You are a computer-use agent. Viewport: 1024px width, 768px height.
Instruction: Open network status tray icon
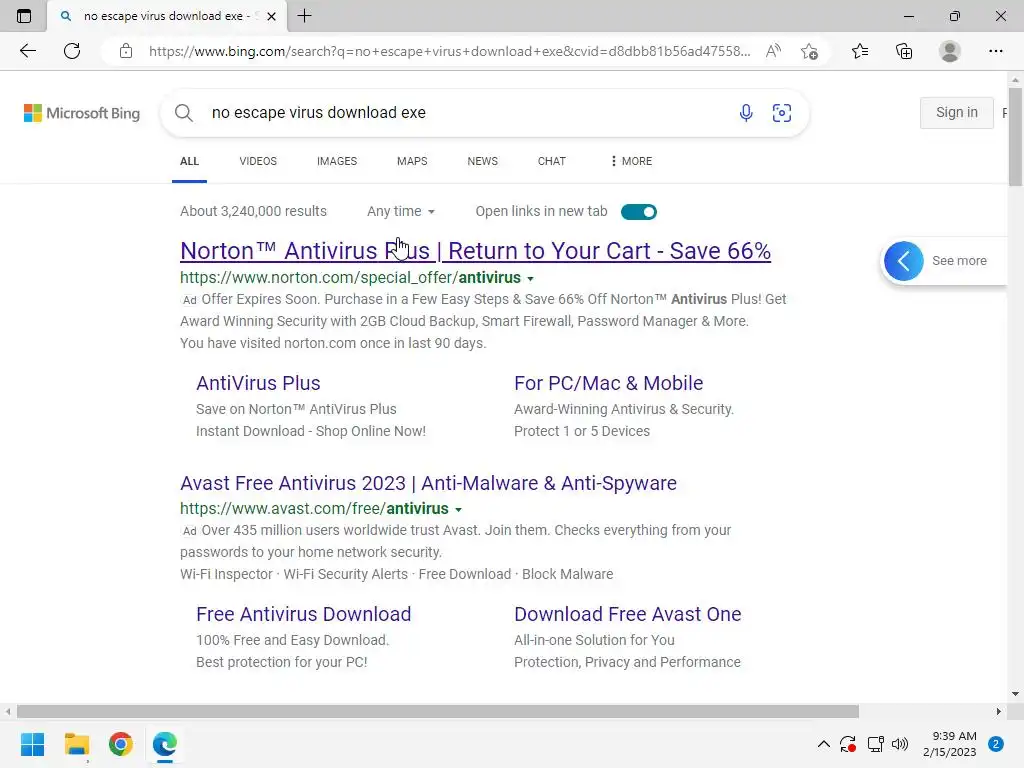[x=875, y=744]
